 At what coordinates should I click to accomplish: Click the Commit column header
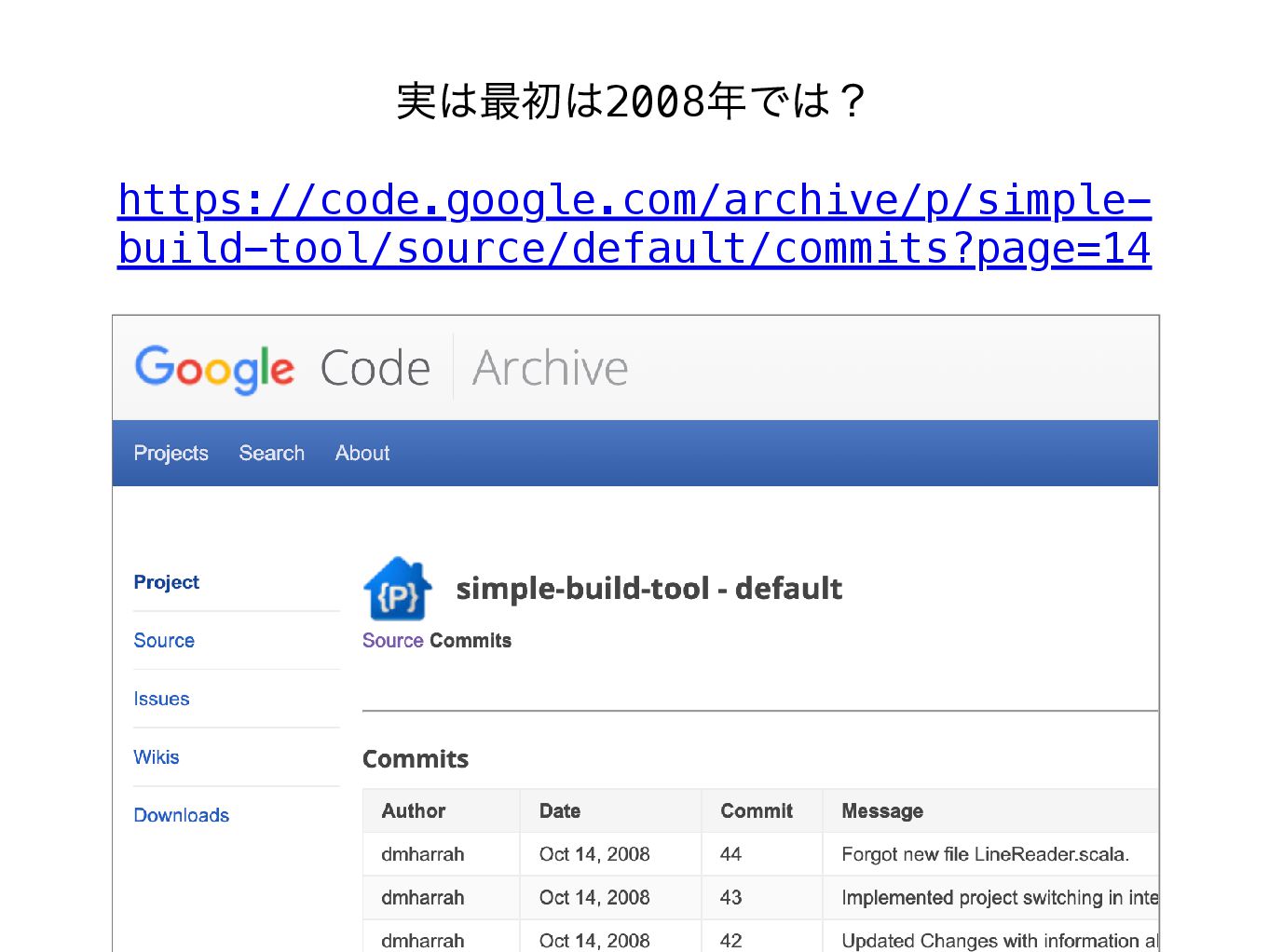[x=757, y=811]
